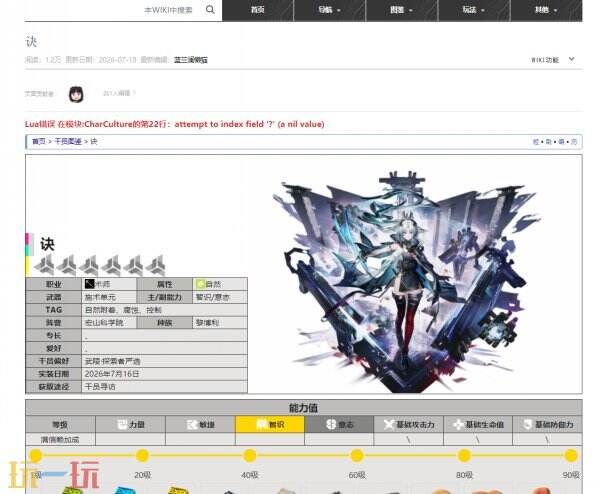Expand the 其他 dropdown menu
This screenshot has height=494, width=600.
click(546, 10)
